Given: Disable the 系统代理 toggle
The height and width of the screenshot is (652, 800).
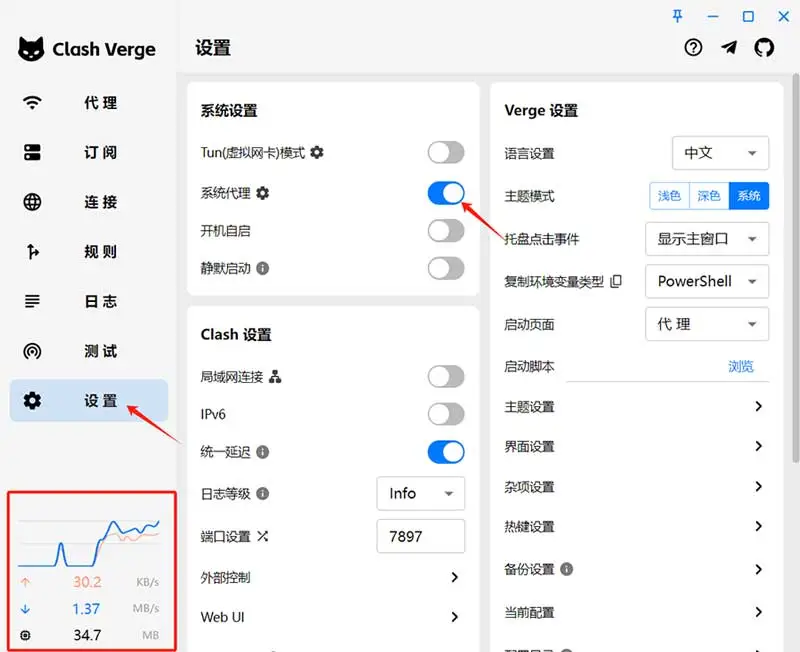Looking at the screenshot, I should click(446, 192).
